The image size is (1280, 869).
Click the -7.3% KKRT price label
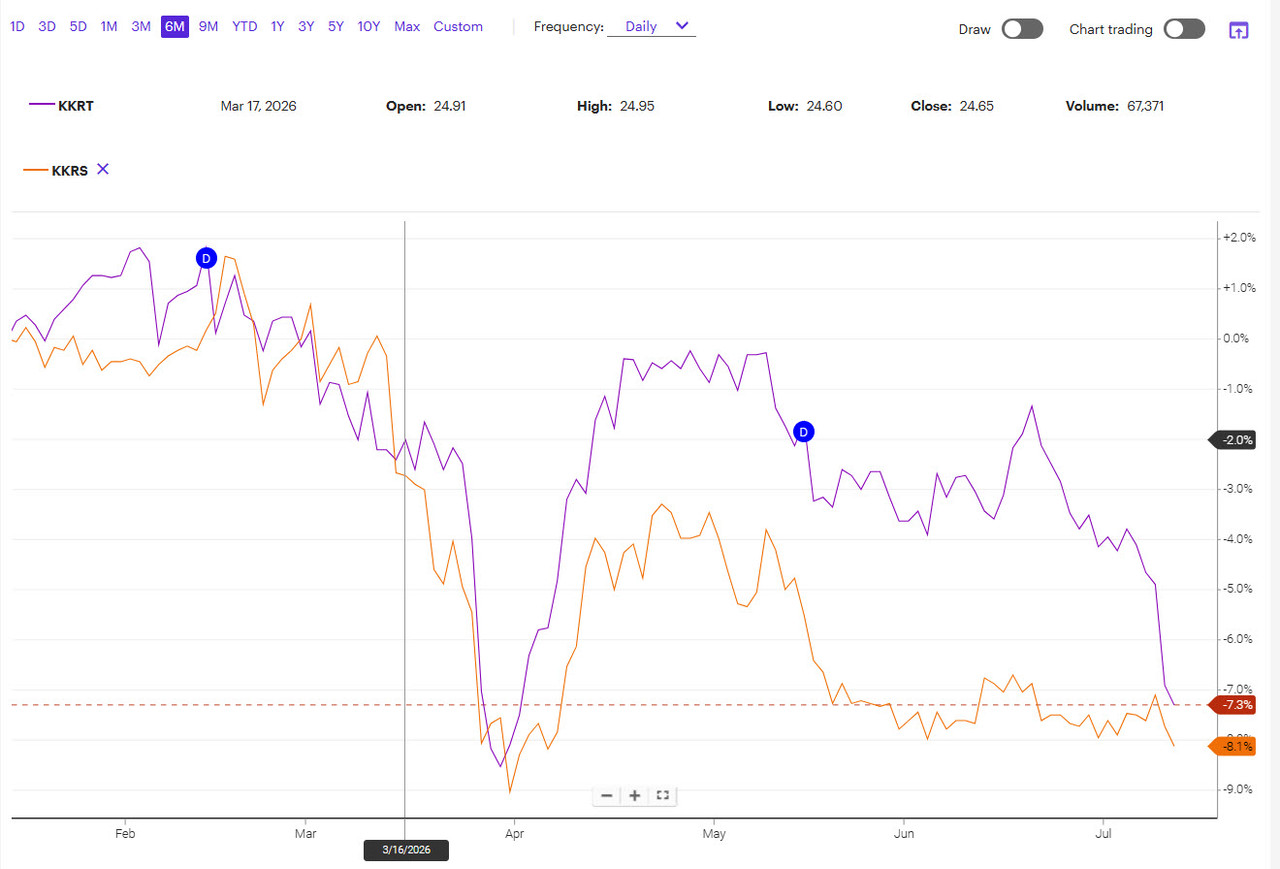(x=1231, y=705)
